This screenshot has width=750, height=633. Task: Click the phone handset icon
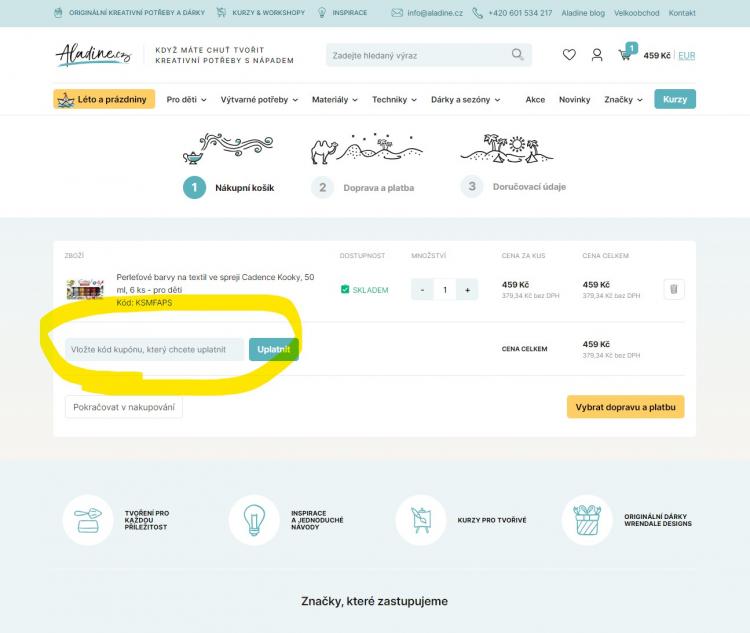(477, 13)
